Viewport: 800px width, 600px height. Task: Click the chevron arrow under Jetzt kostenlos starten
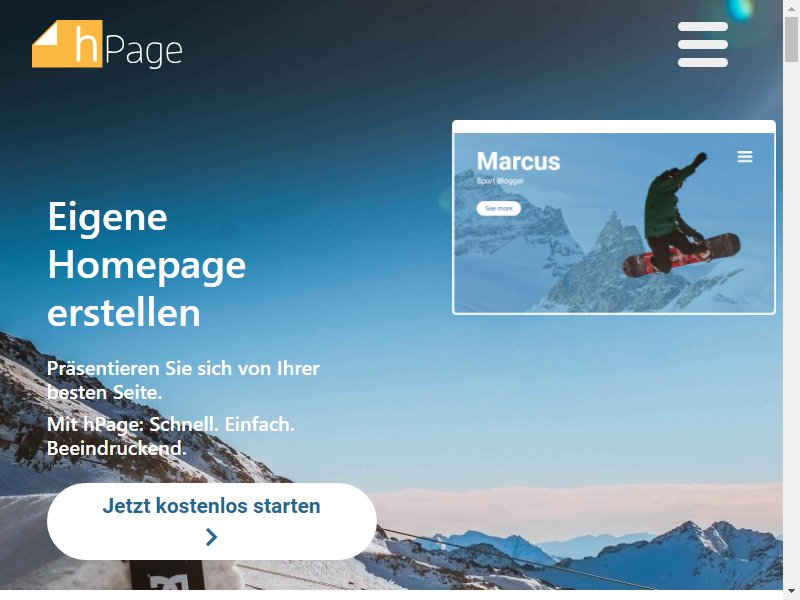tap(211, 537)
